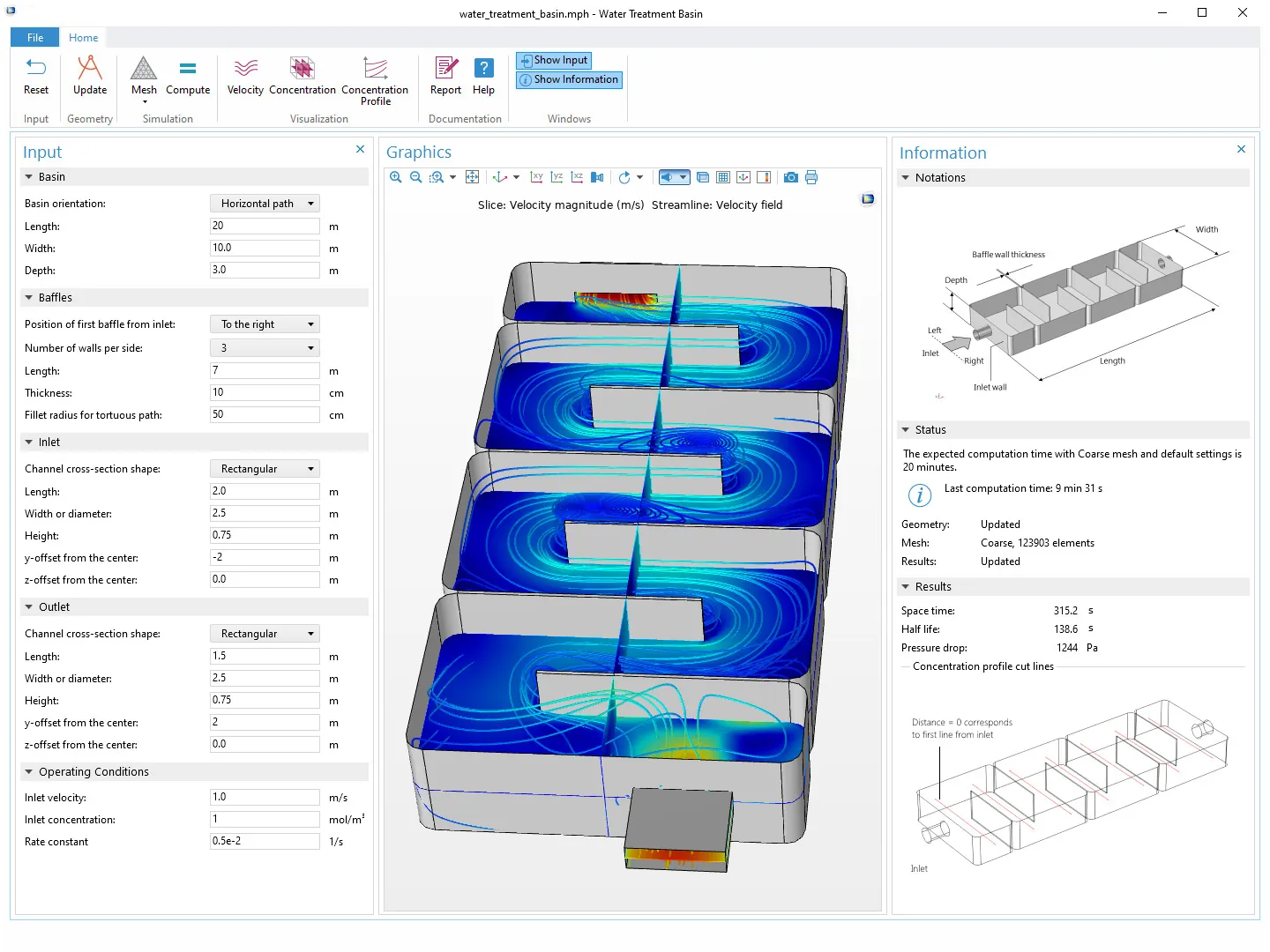Select the Home ribbon tab
Image resolution: width=1270 pixels, height=952 pixels.
[x=84, y=38]
